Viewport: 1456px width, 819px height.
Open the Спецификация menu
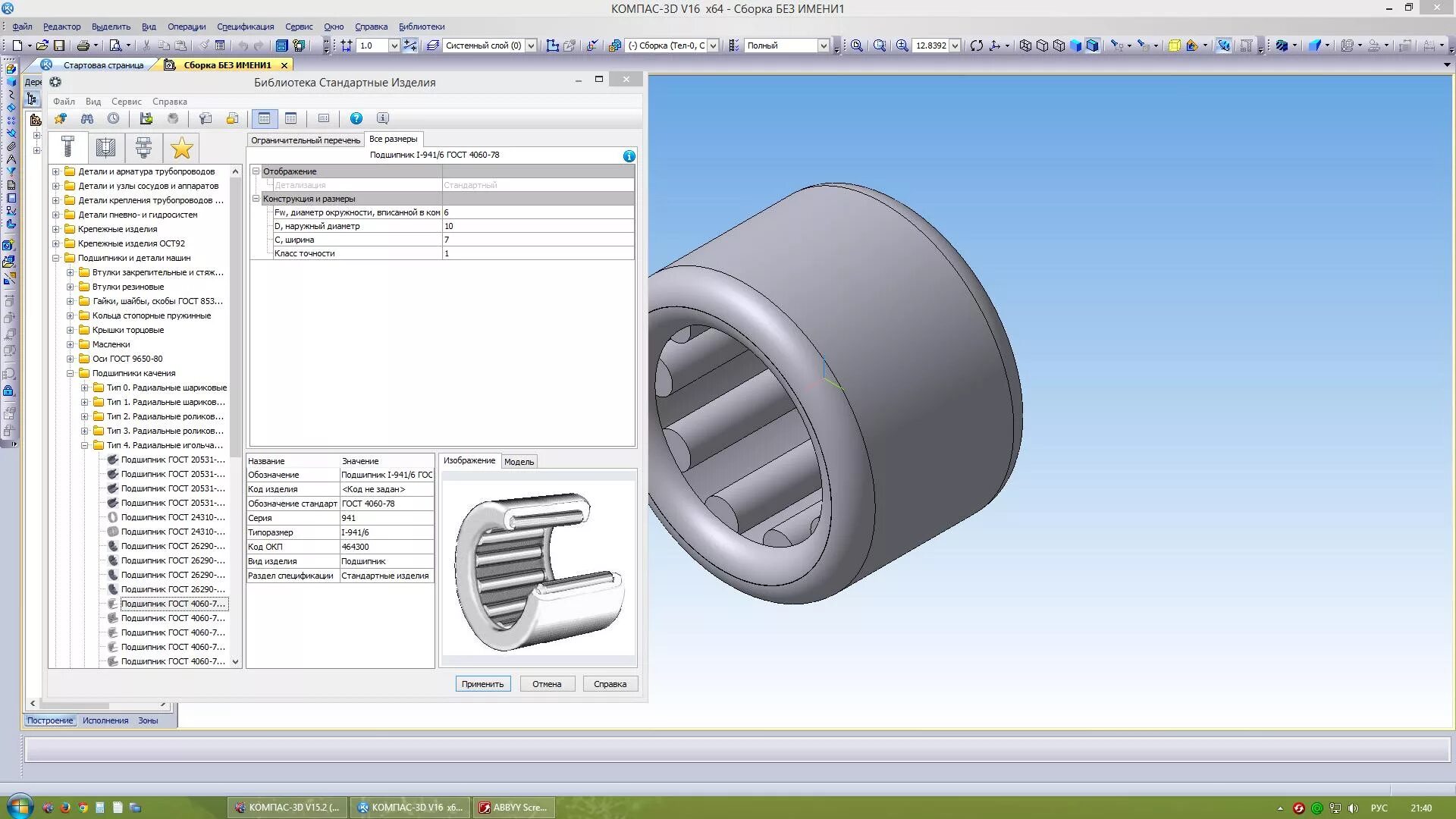(245, 27)
